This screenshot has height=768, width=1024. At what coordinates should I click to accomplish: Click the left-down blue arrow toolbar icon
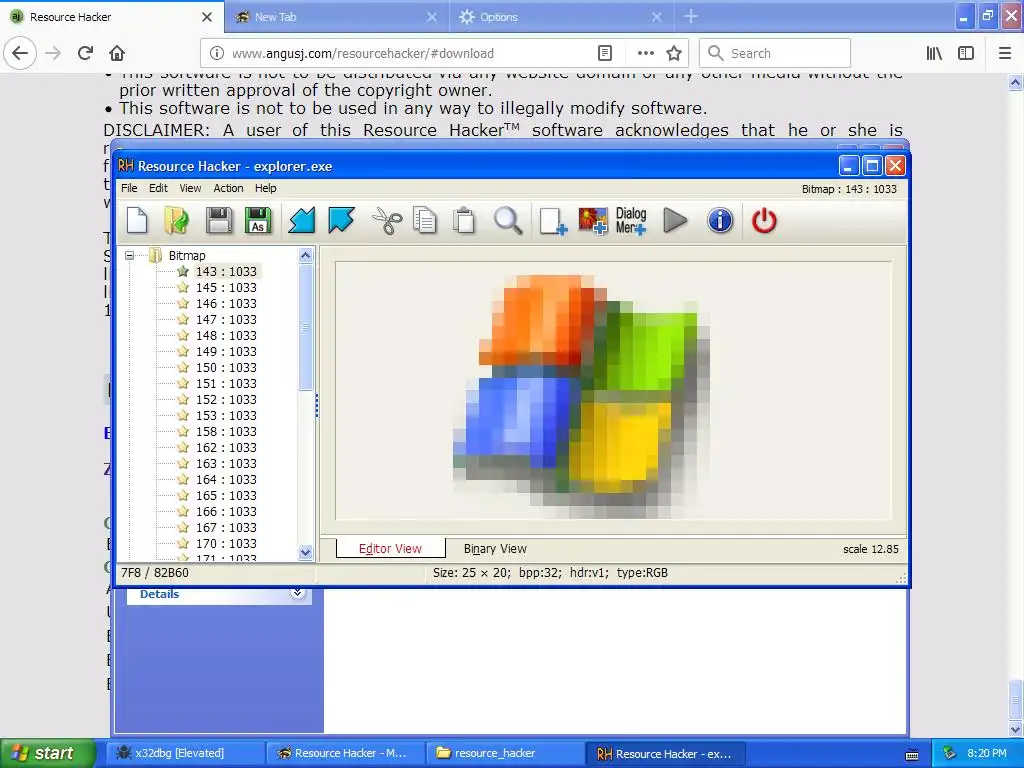pos(302,221)
